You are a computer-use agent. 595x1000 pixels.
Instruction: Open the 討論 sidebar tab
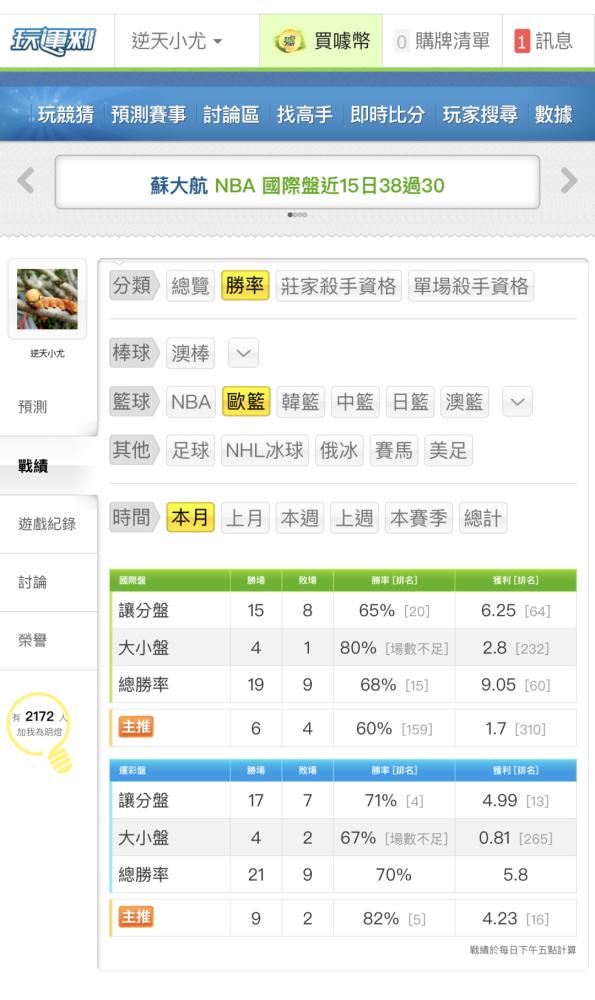[33, 582]
